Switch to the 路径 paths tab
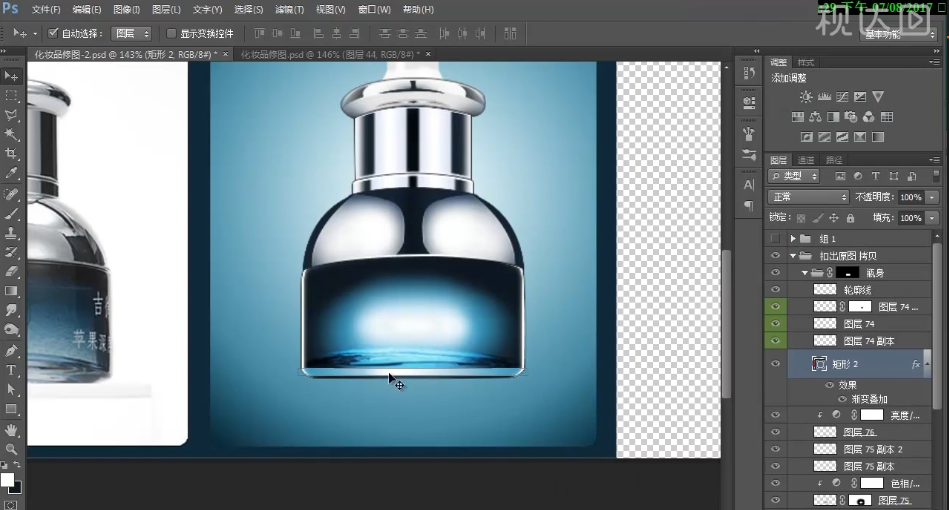This screenshot has width=949, height=510. coord(834,160)
